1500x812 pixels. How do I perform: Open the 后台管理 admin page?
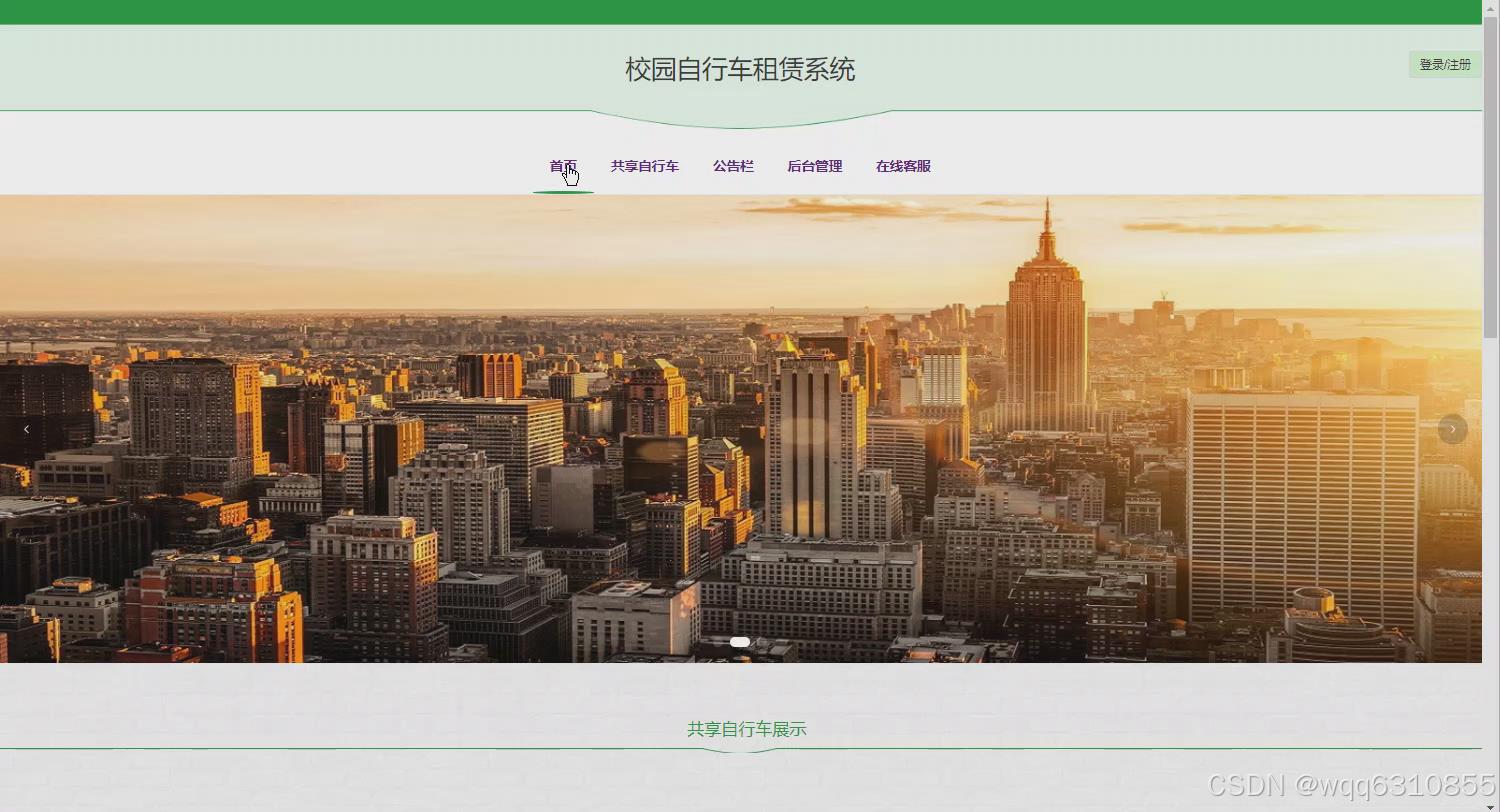tap(814, 166)
